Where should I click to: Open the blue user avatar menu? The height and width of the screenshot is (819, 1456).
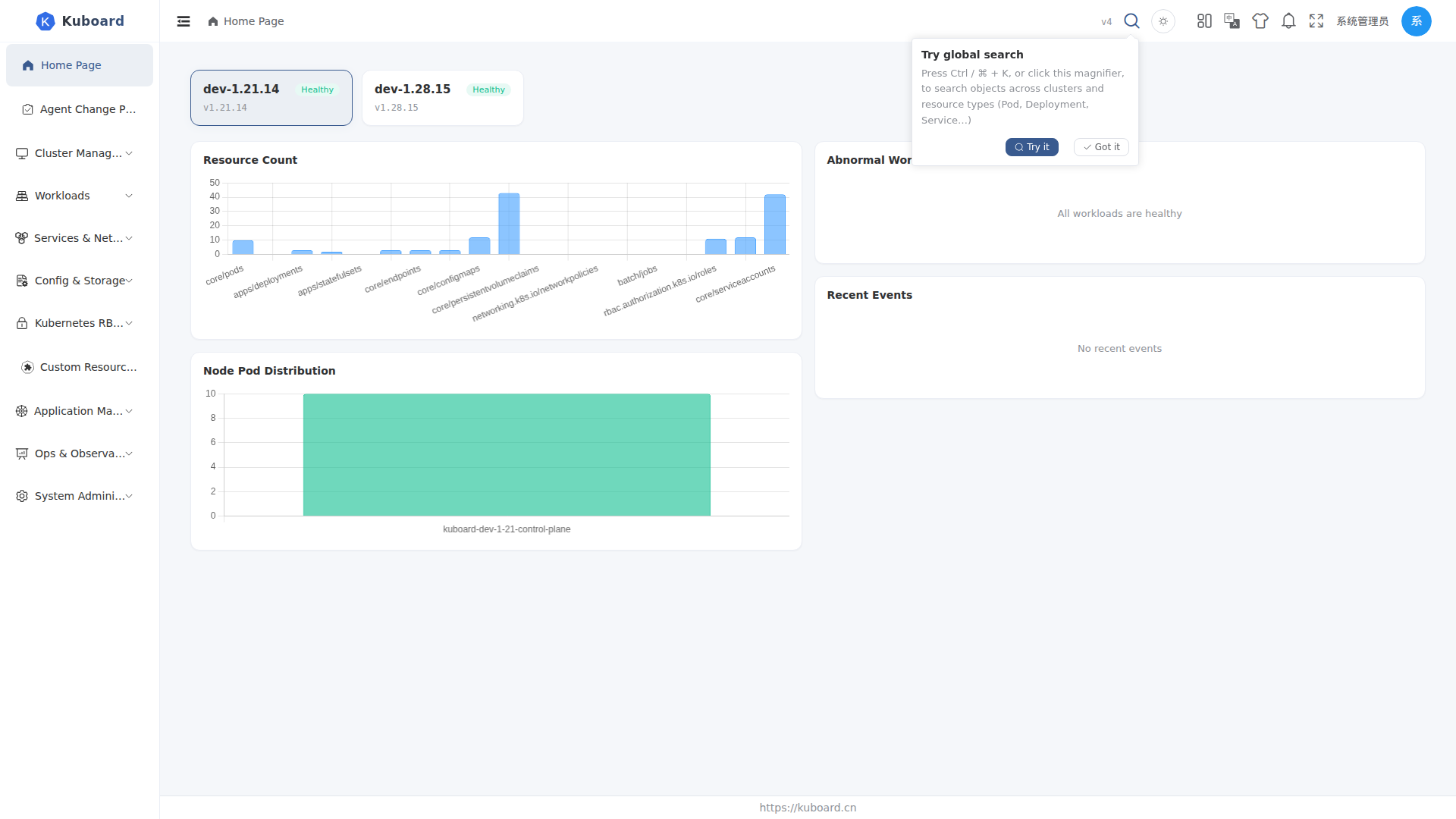(1417, 21)
